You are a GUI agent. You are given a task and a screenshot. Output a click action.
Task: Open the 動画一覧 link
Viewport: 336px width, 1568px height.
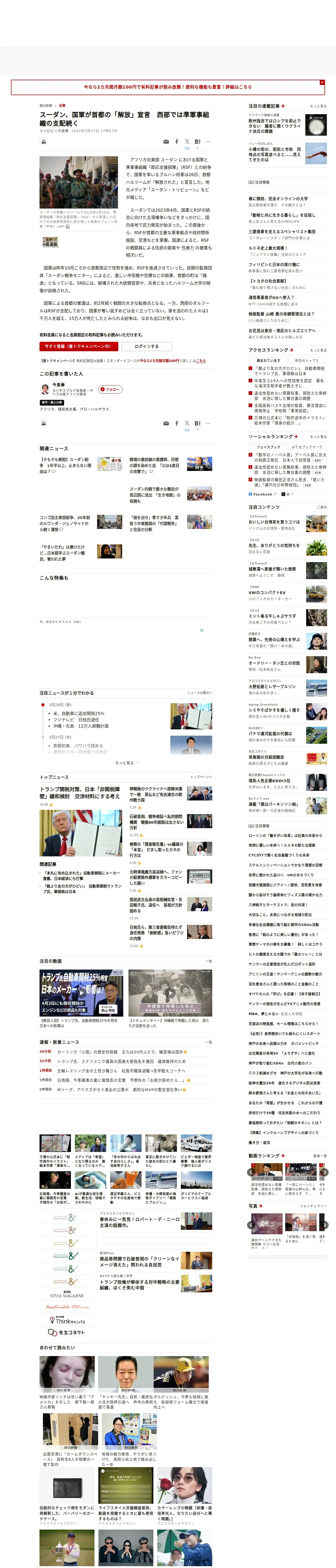click(320, 1156)
